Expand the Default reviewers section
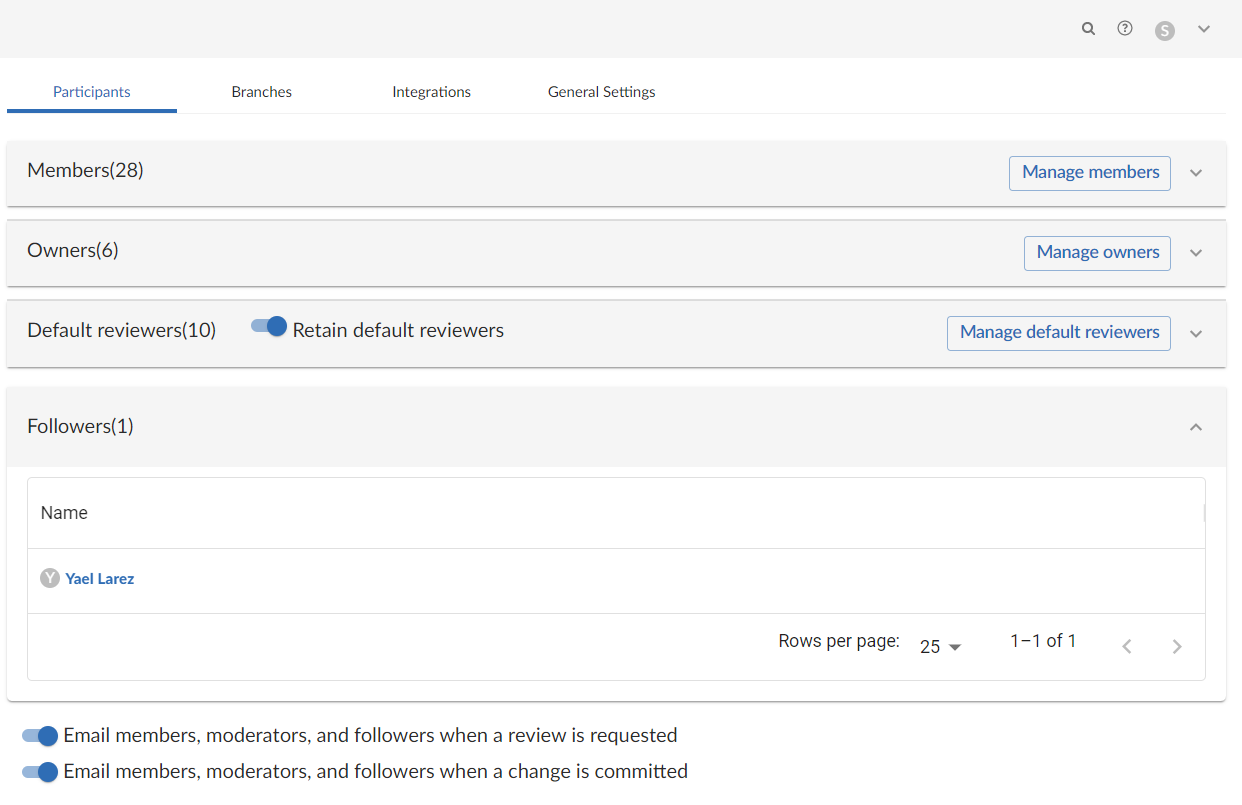1242x805 pixels. point(1196,333)
